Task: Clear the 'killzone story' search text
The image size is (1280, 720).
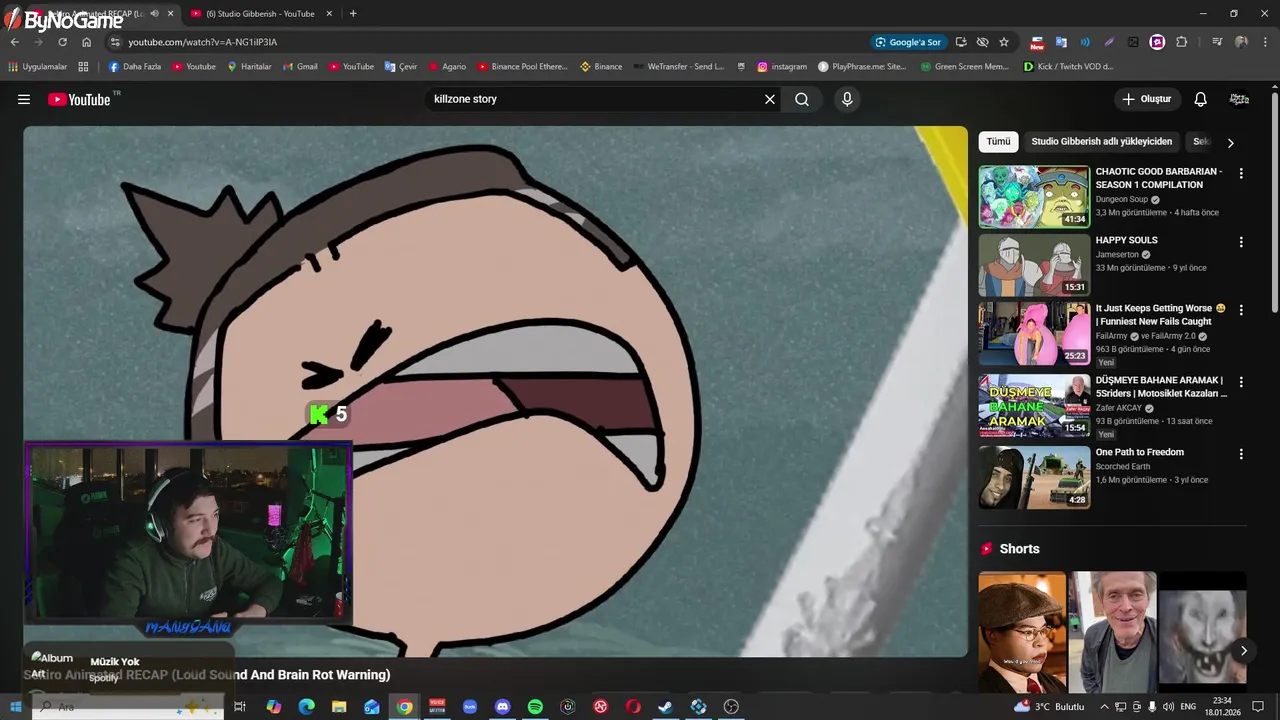Action: pos(770,99)
